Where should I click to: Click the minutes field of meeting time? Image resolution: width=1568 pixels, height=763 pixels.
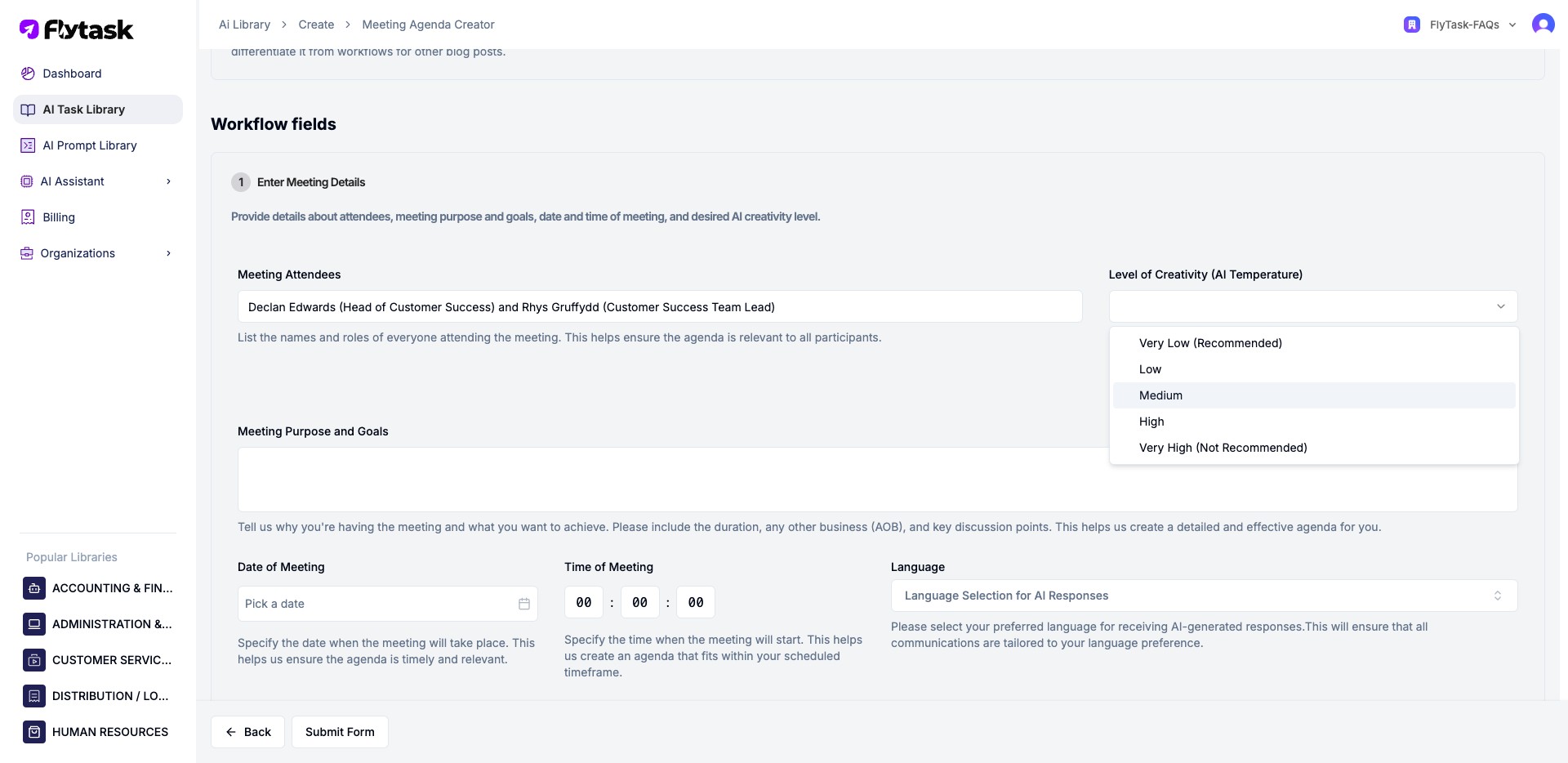click(640, 603)
